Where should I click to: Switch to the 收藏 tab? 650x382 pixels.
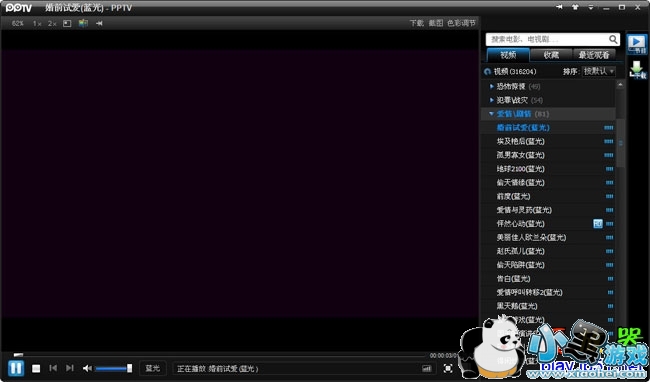(x=551, y=55)
